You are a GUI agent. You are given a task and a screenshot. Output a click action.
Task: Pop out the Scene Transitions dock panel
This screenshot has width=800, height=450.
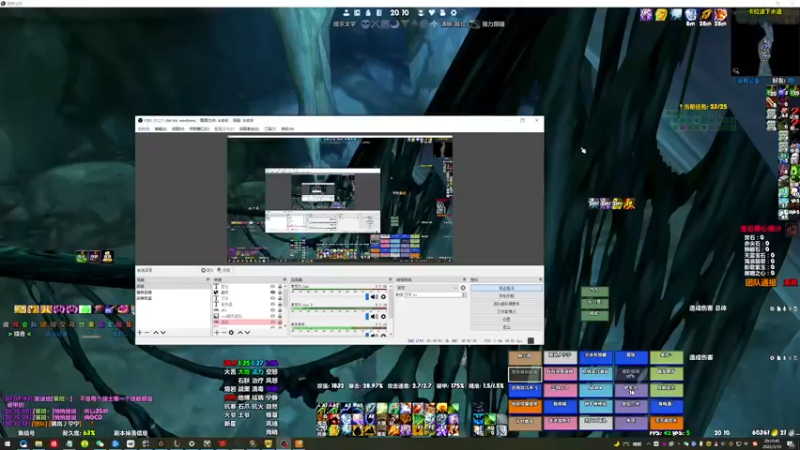(x=464, y=280)
